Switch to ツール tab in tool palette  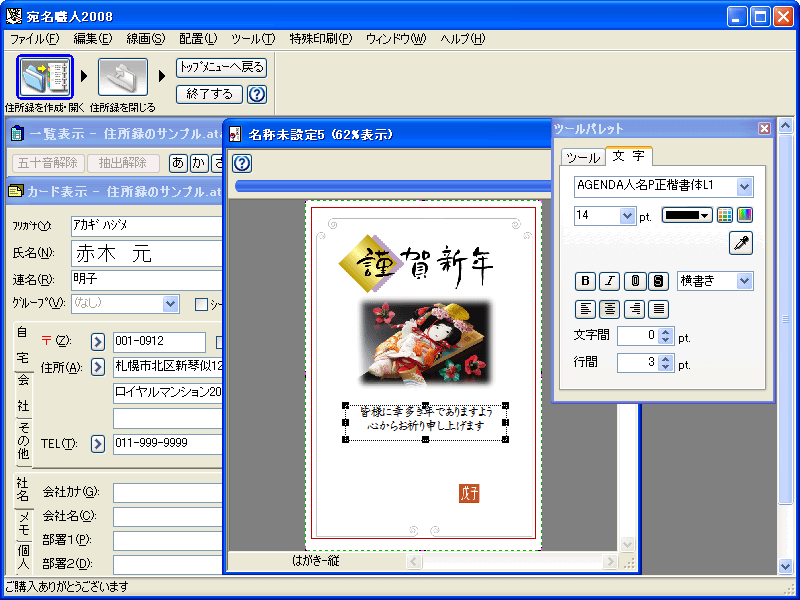click(x=583, y=158)
